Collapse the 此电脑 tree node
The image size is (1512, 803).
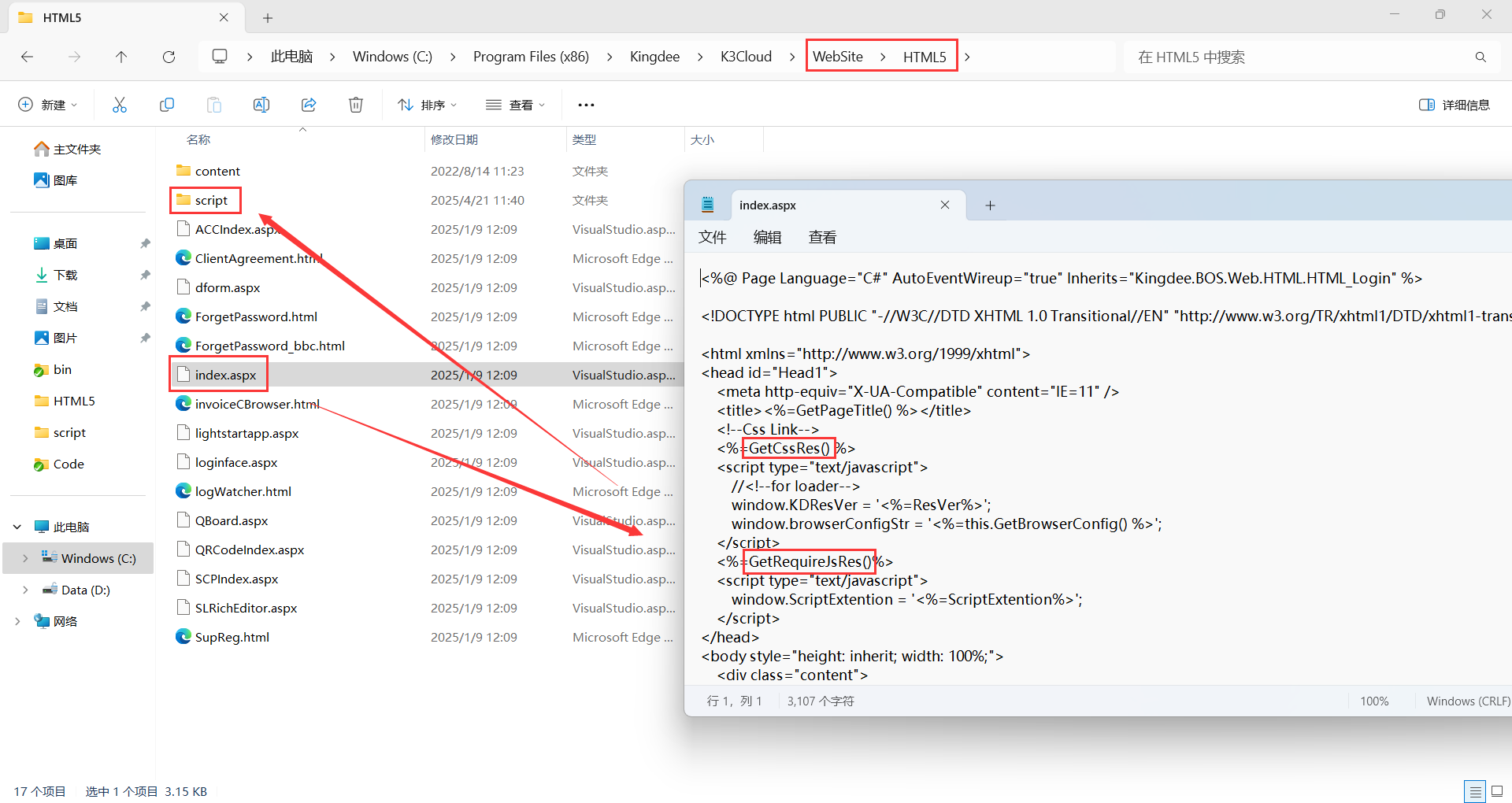(17, 527)
